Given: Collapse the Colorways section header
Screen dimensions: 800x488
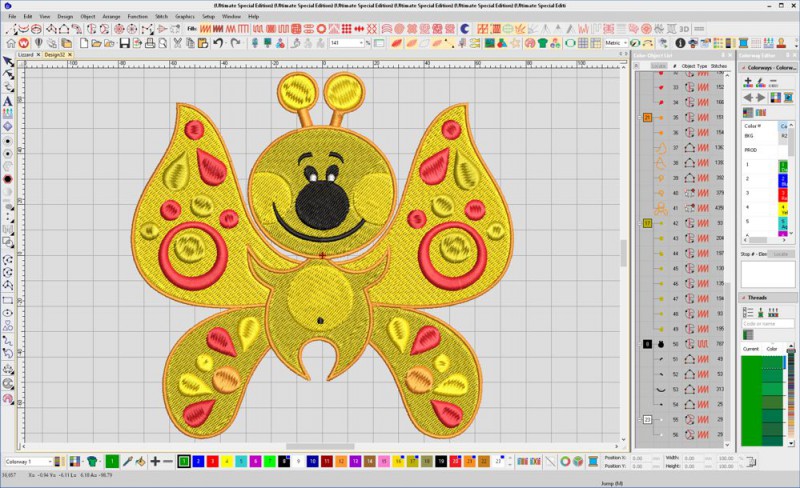Looking at the screenshot, I should 743,67.
